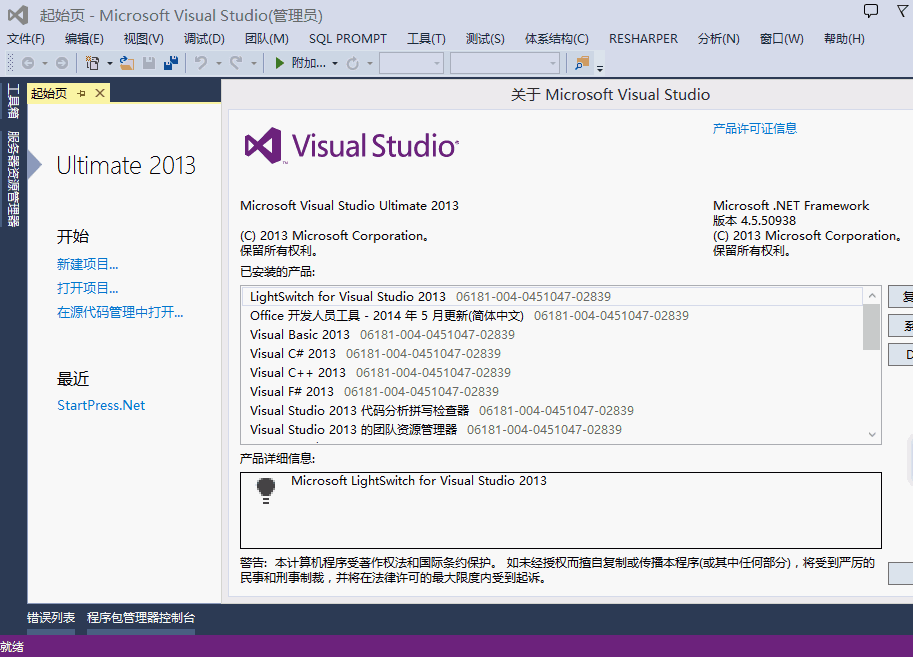Click the Find in Files toolbar icon

pos(582,63)
